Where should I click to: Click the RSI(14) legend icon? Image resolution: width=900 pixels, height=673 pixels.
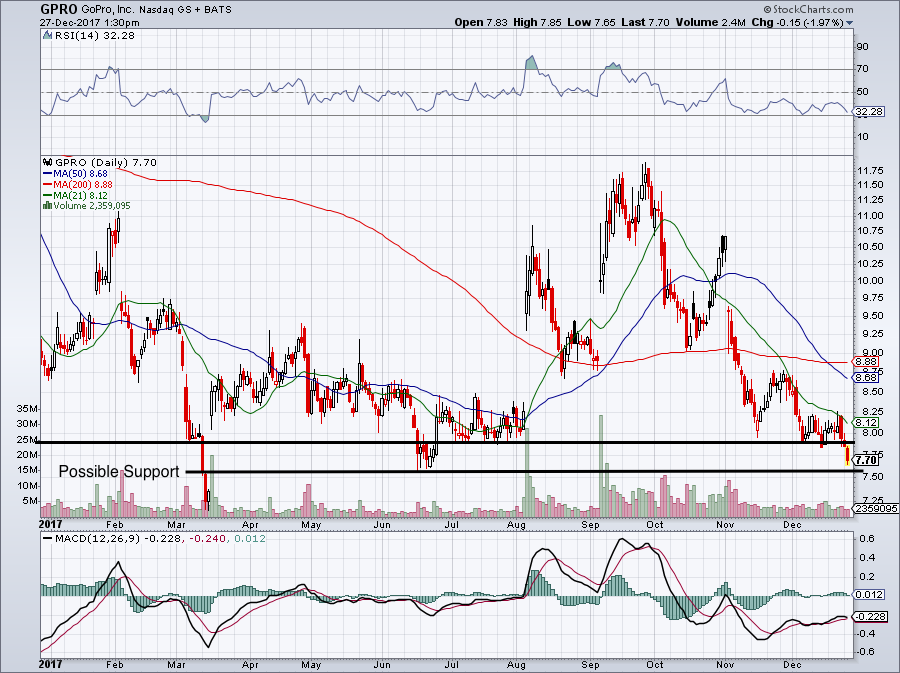(x=48, y=36)
